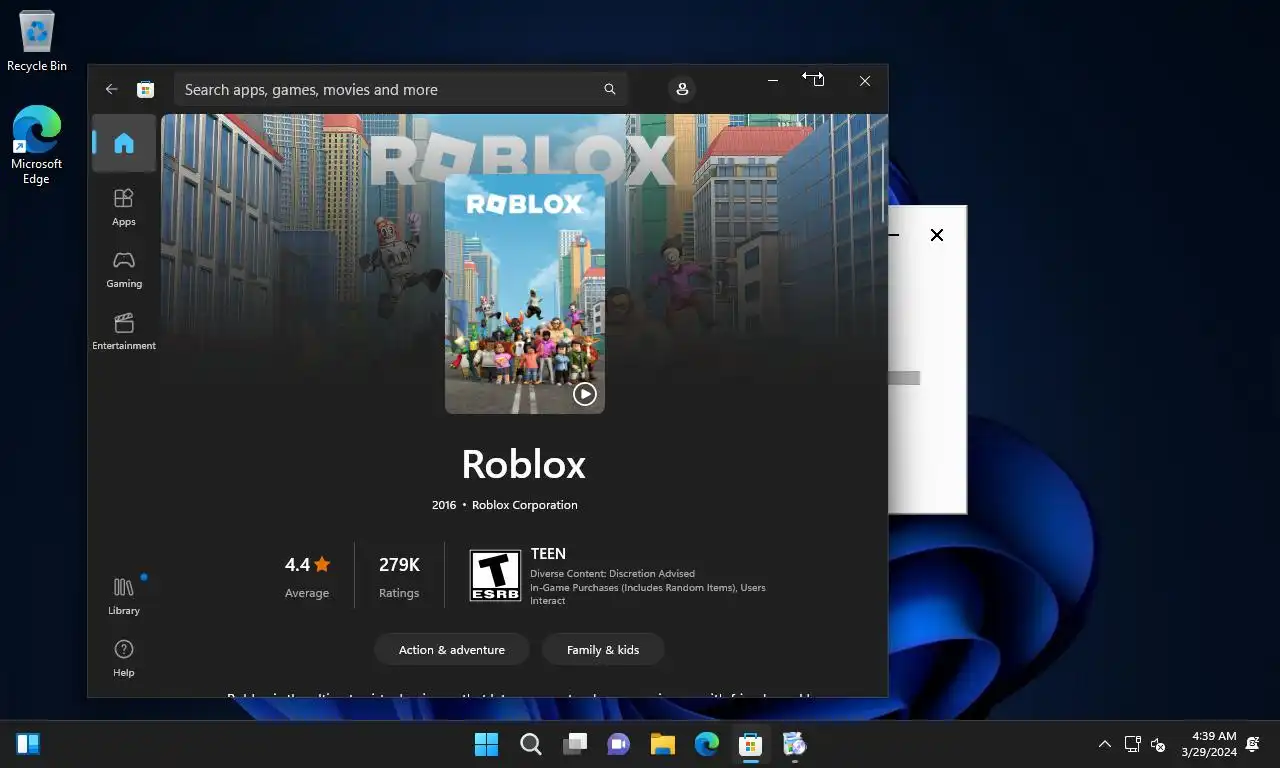View the 4.4 average rating
The image size is (1280, 768).
[x=307, y=577]
